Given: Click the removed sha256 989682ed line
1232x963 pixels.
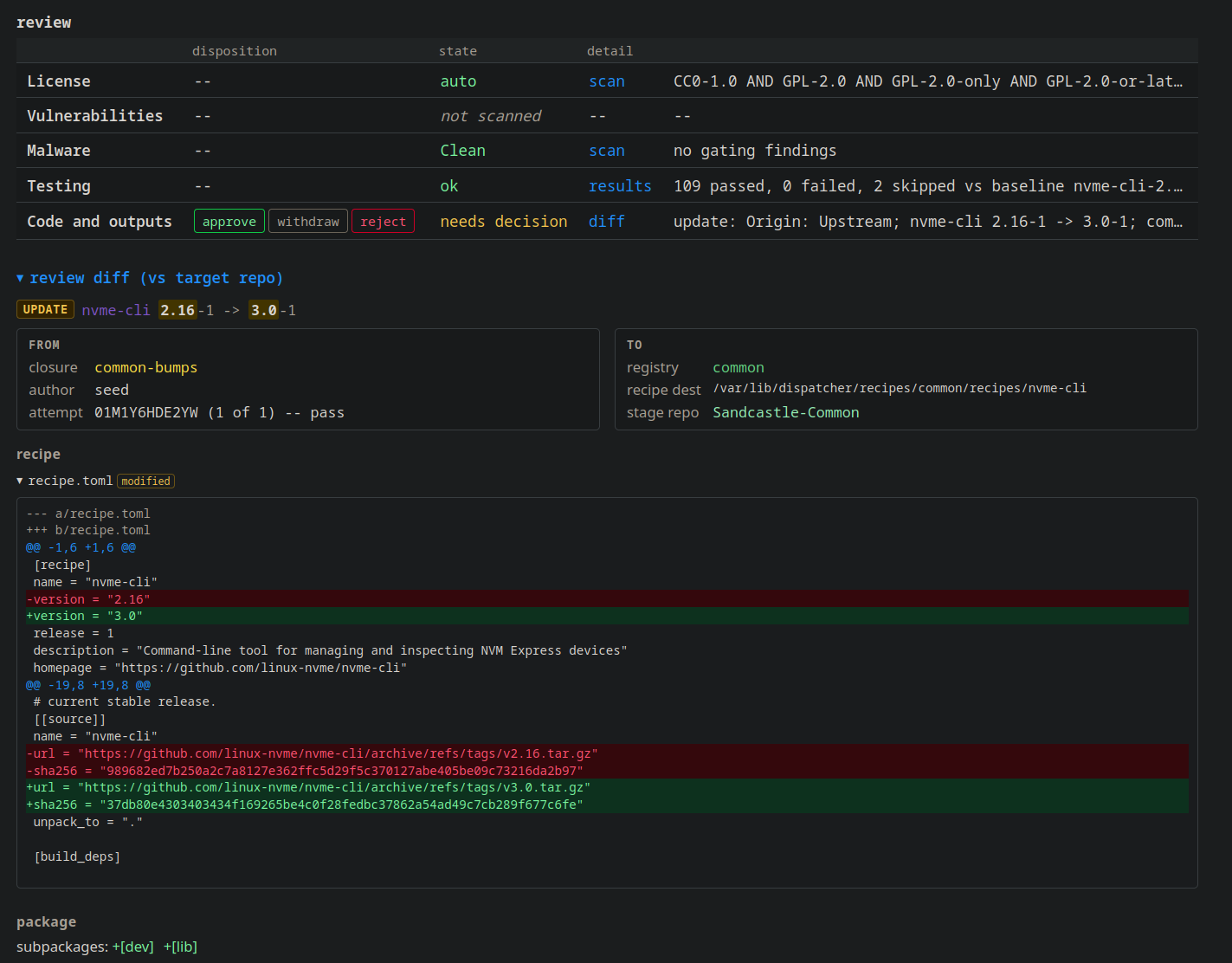Looking at the screenshot, I should [607, 771].
